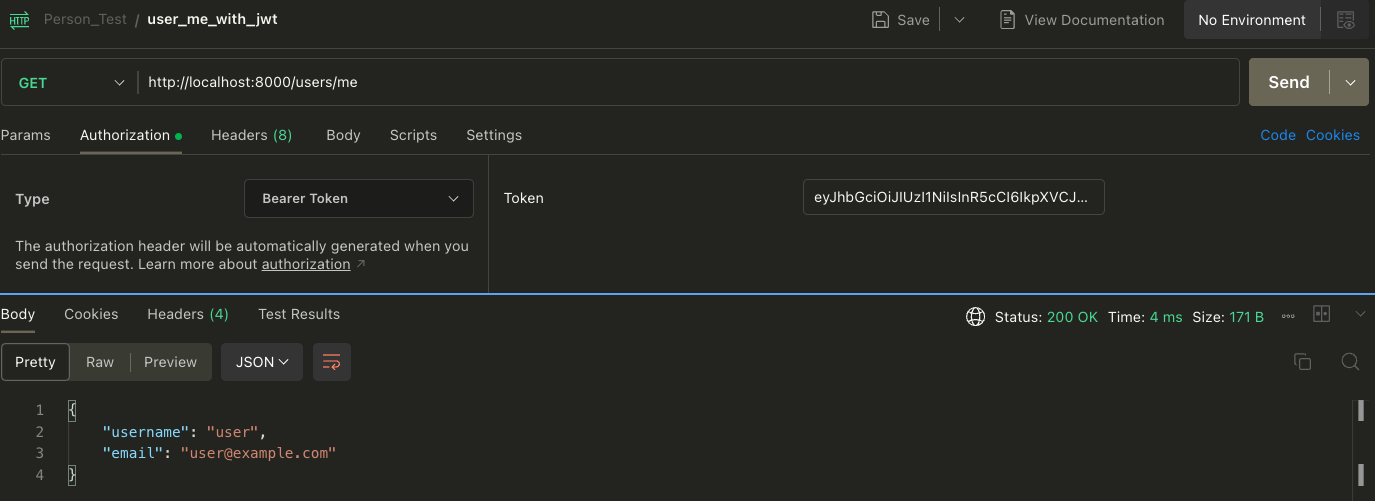Viewport: 1375px width, 501px height.
Task: Open the request Headers (8) tab
Action: click(251, 135)
